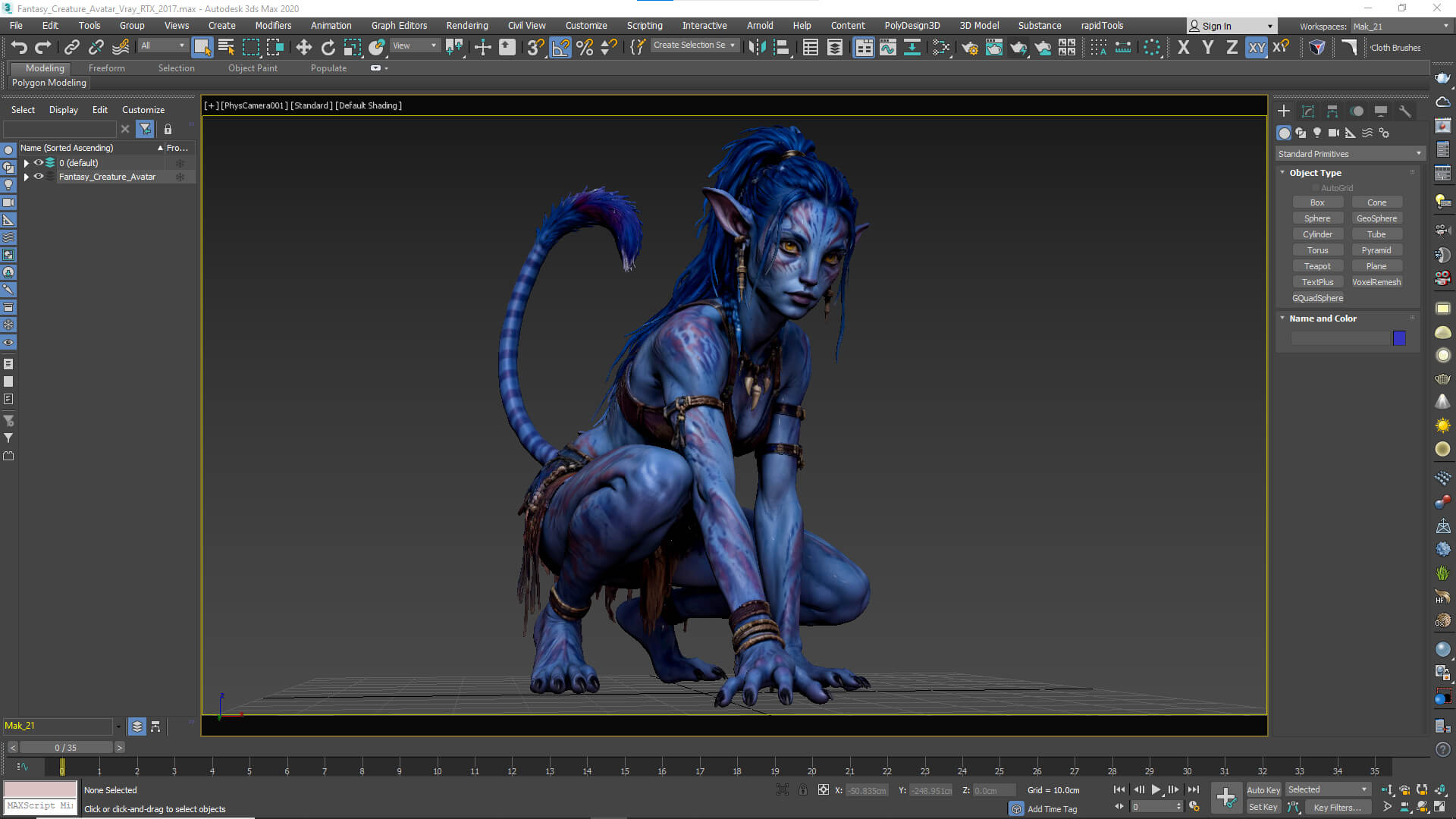1456x819 pixels.
Task: Choose the Select and Rotate tool
Action: [328, 47]
